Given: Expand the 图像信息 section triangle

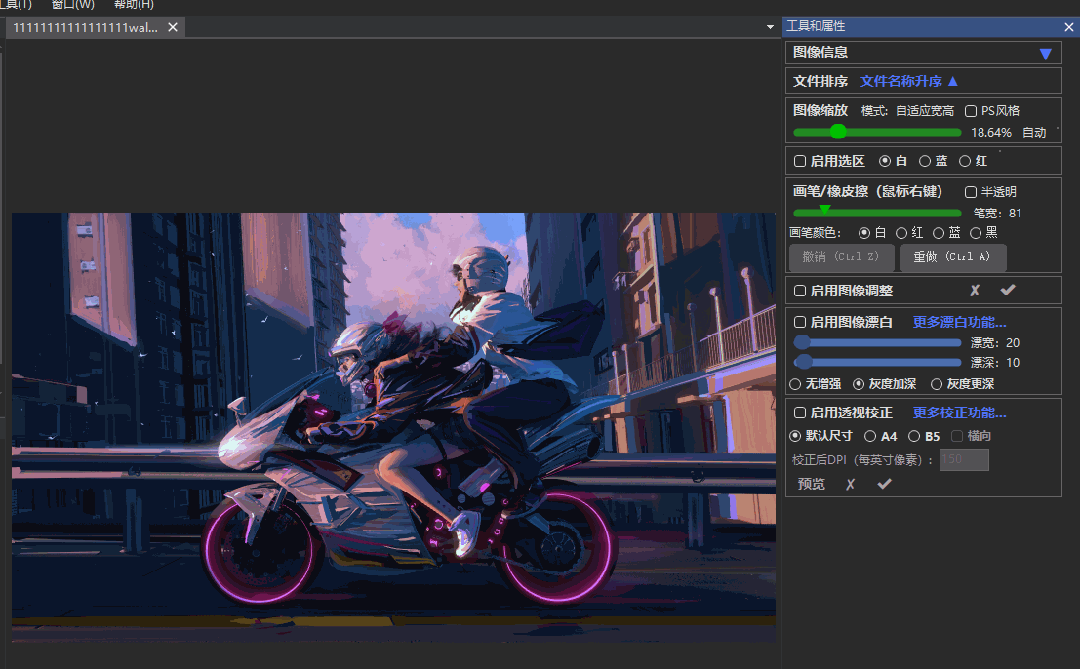Looking at the screenshot, I should coord(1046,54).
